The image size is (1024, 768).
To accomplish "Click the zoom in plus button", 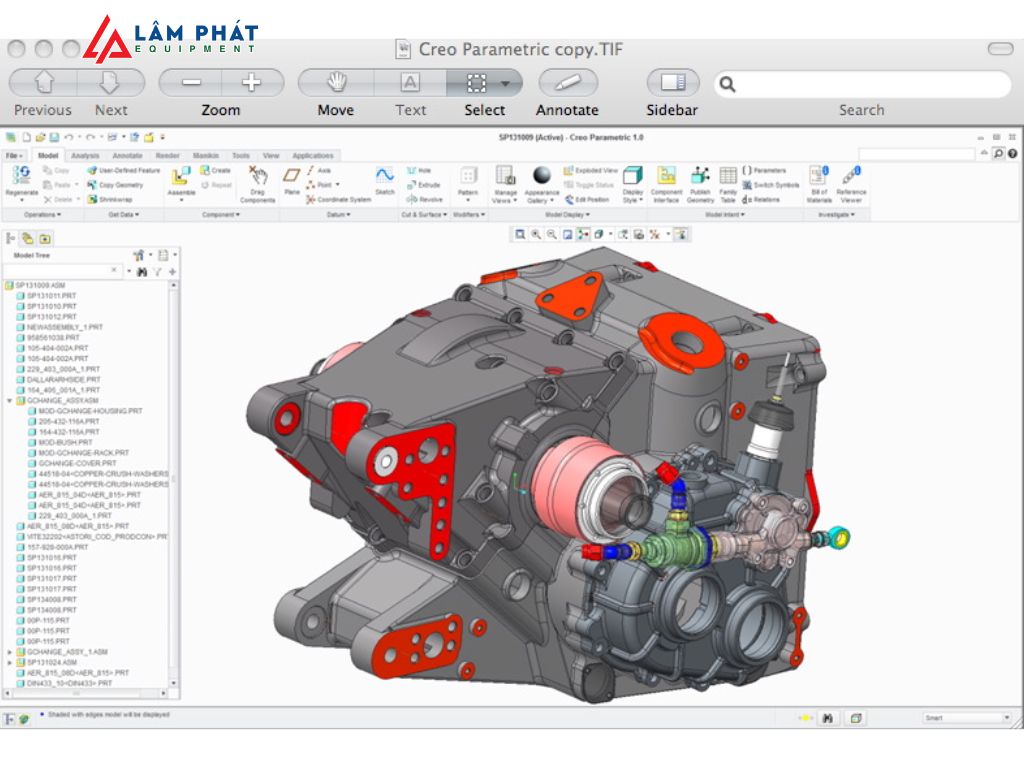I will pos(252,83).
